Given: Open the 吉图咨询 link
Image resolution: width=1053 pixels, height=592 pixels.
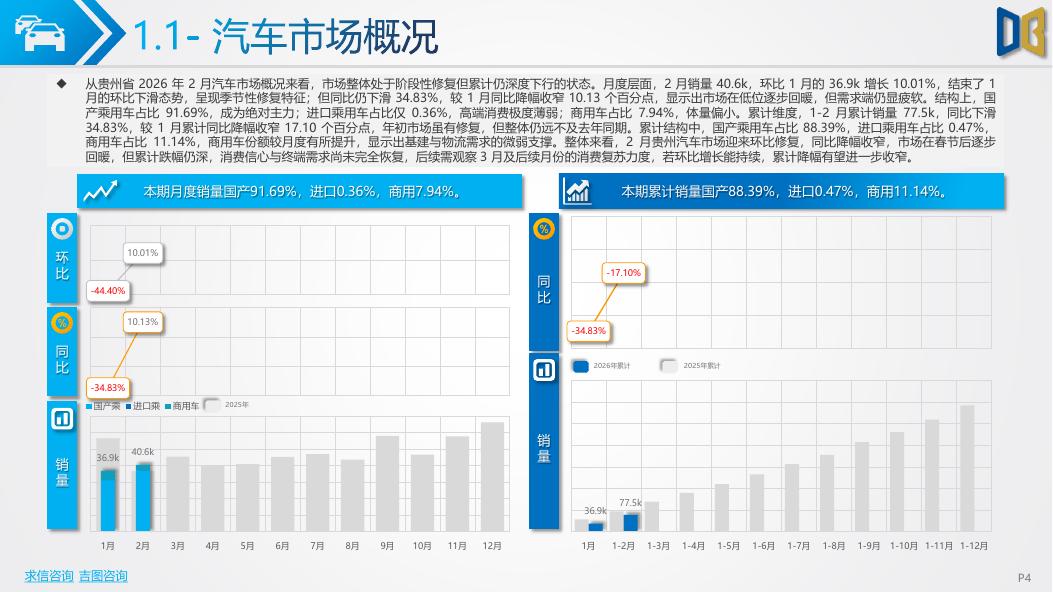Looking at the screenshot, I should 103,576.
